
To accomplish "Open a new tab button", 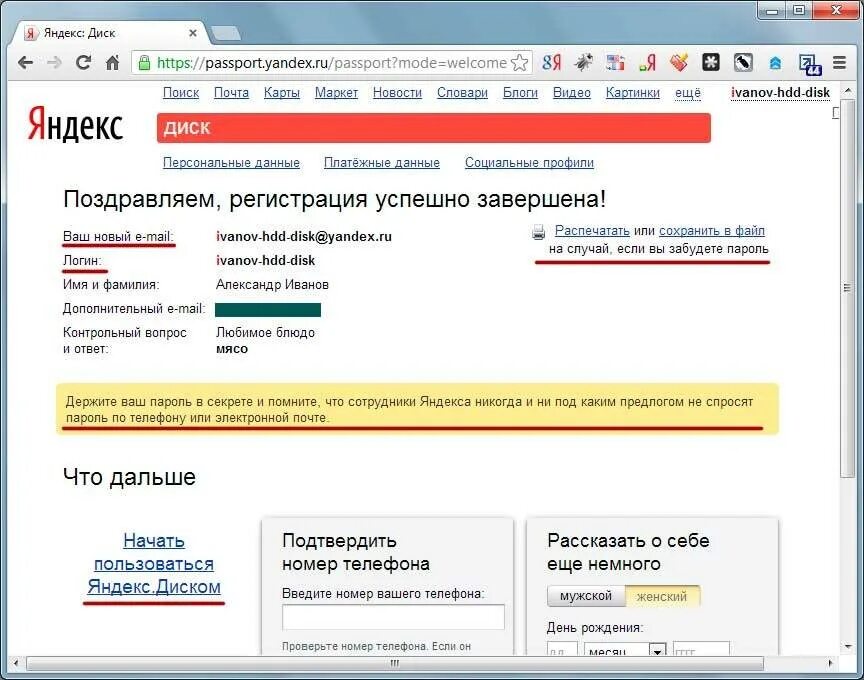I will 226,33.
